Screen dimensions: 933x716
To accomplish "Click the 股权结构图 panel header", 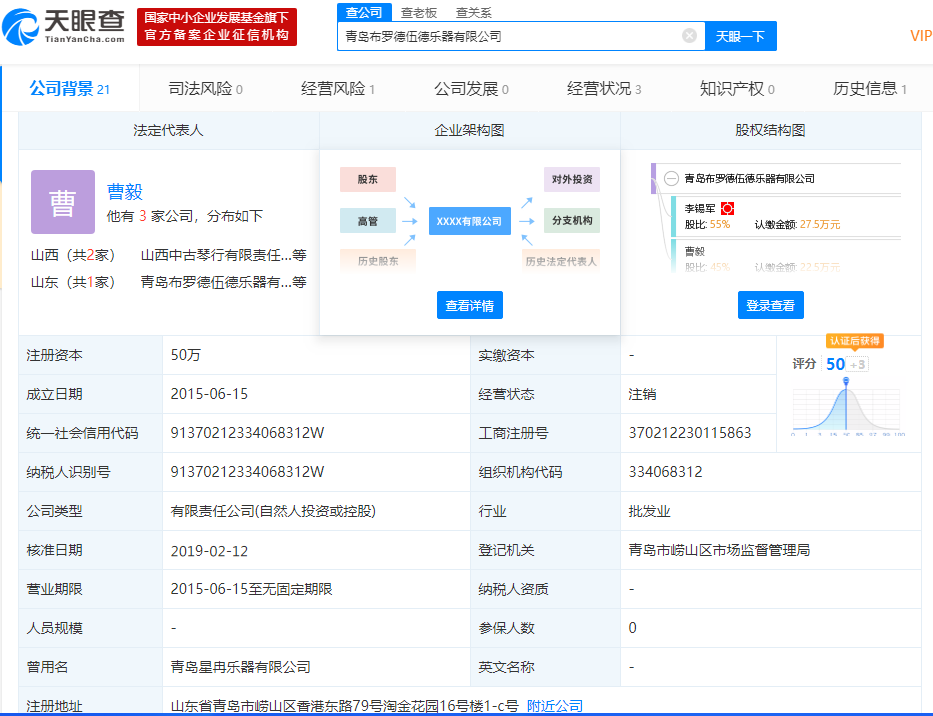I will (x=771, y=130).
